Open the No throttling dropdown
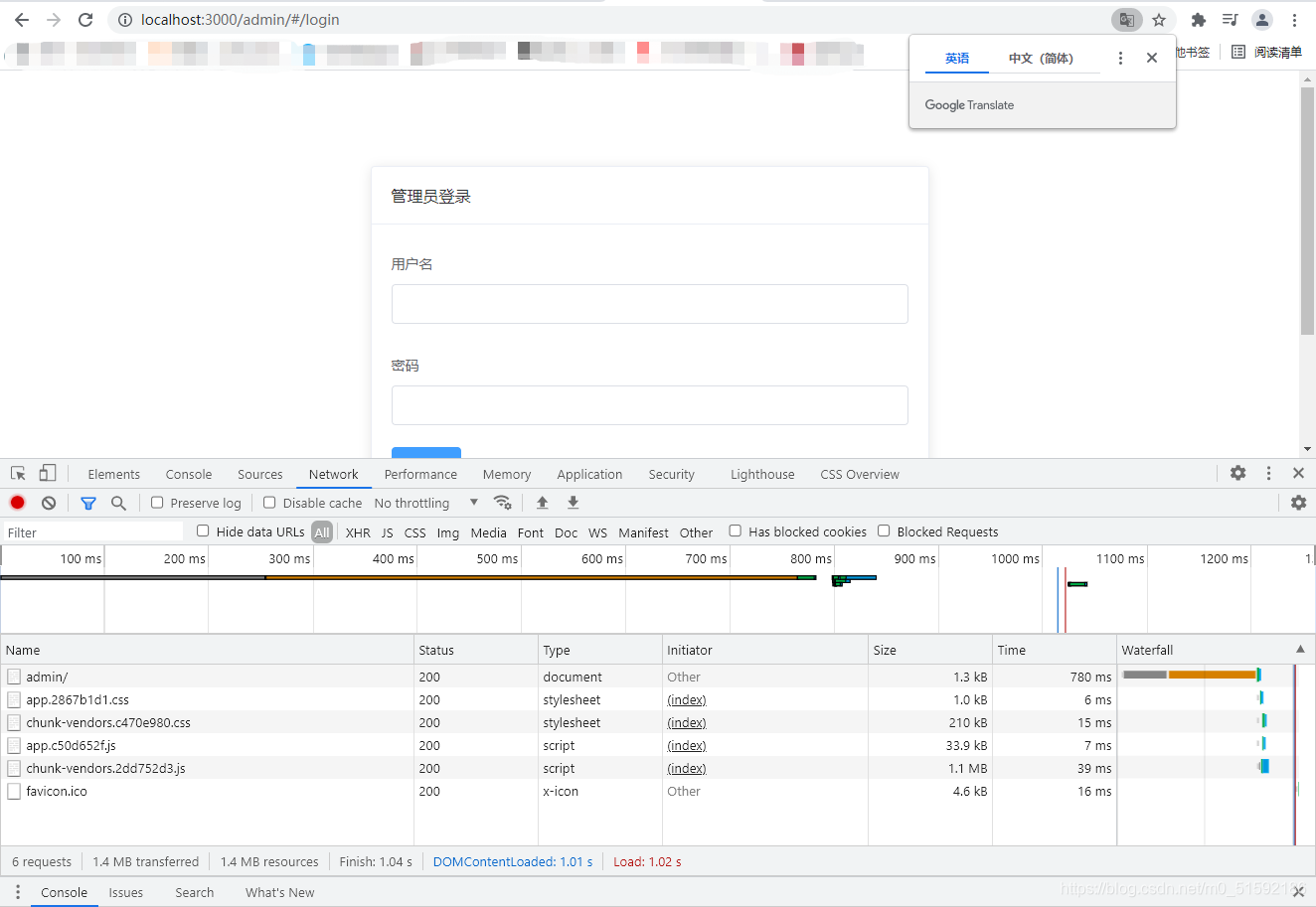 [426, 504]
